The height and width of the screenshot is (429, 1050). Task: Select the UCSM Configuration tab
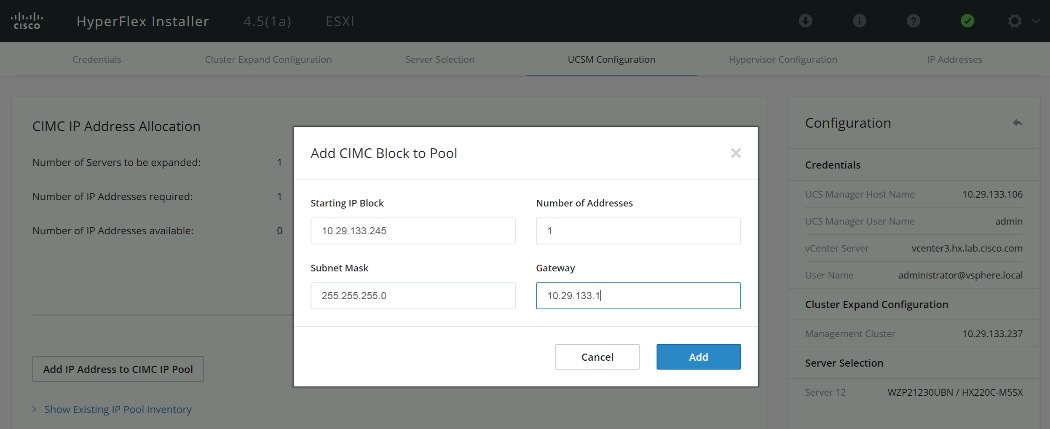coord(611,60)
